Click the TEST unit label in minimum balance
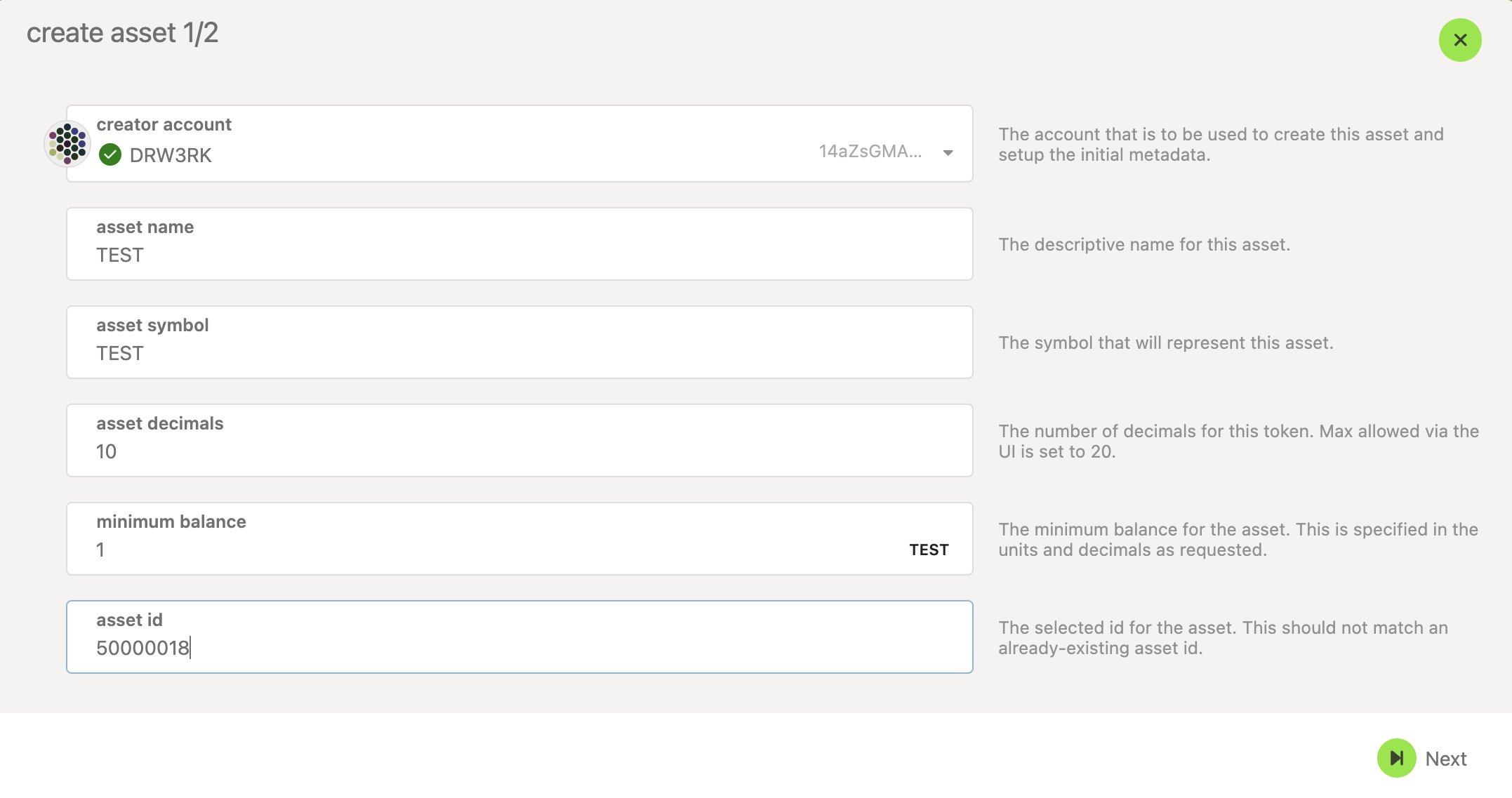1512x798 pixels. tap(929, 550)
